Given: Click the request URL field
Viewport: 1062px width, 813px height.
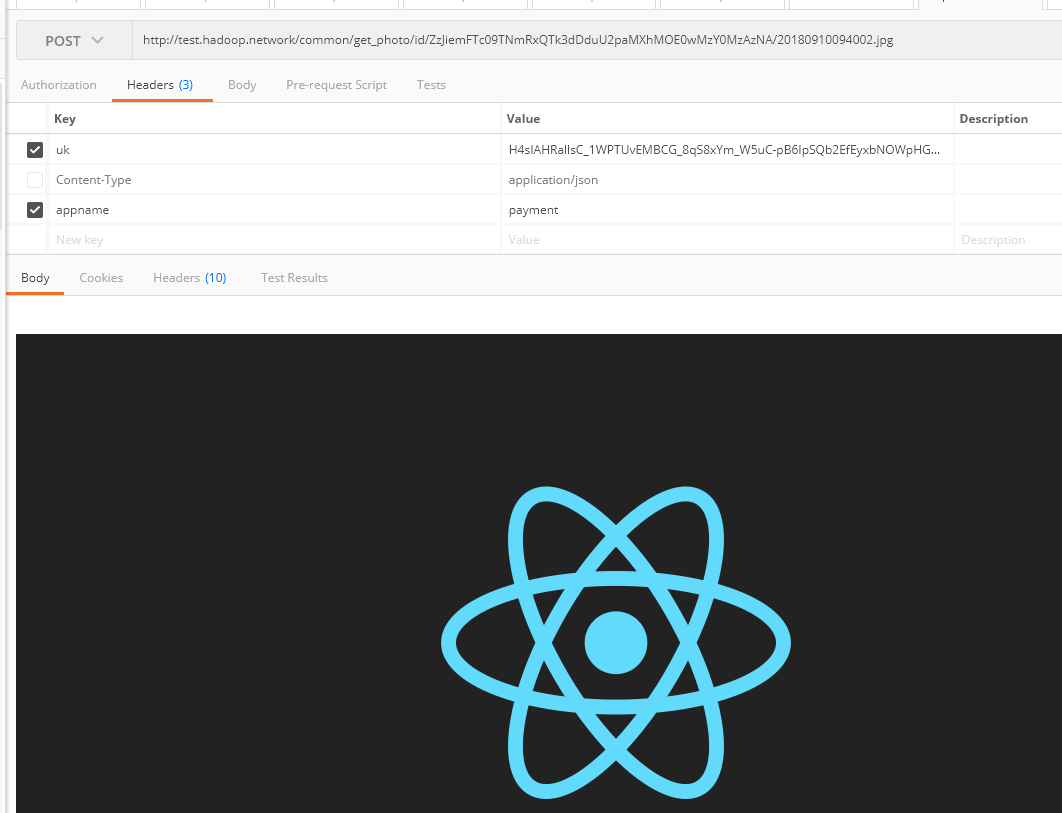Looking at the screenshot, I should click(597, 41).
